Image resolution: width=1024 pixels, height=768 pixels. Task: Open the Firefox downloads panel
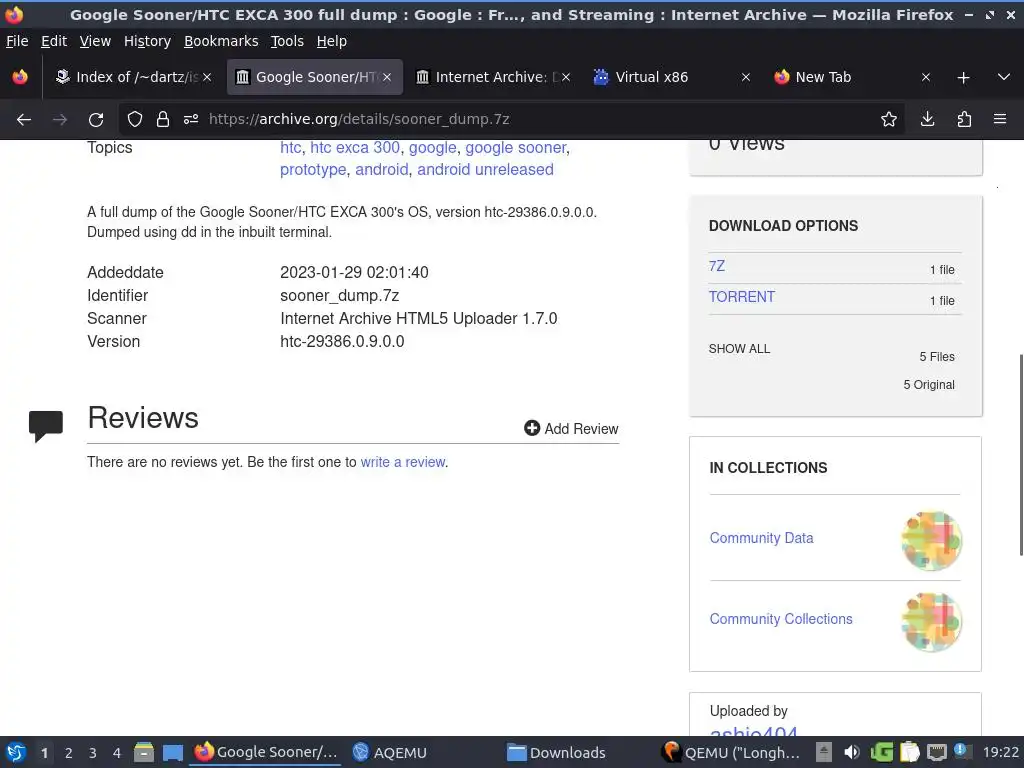927,120
